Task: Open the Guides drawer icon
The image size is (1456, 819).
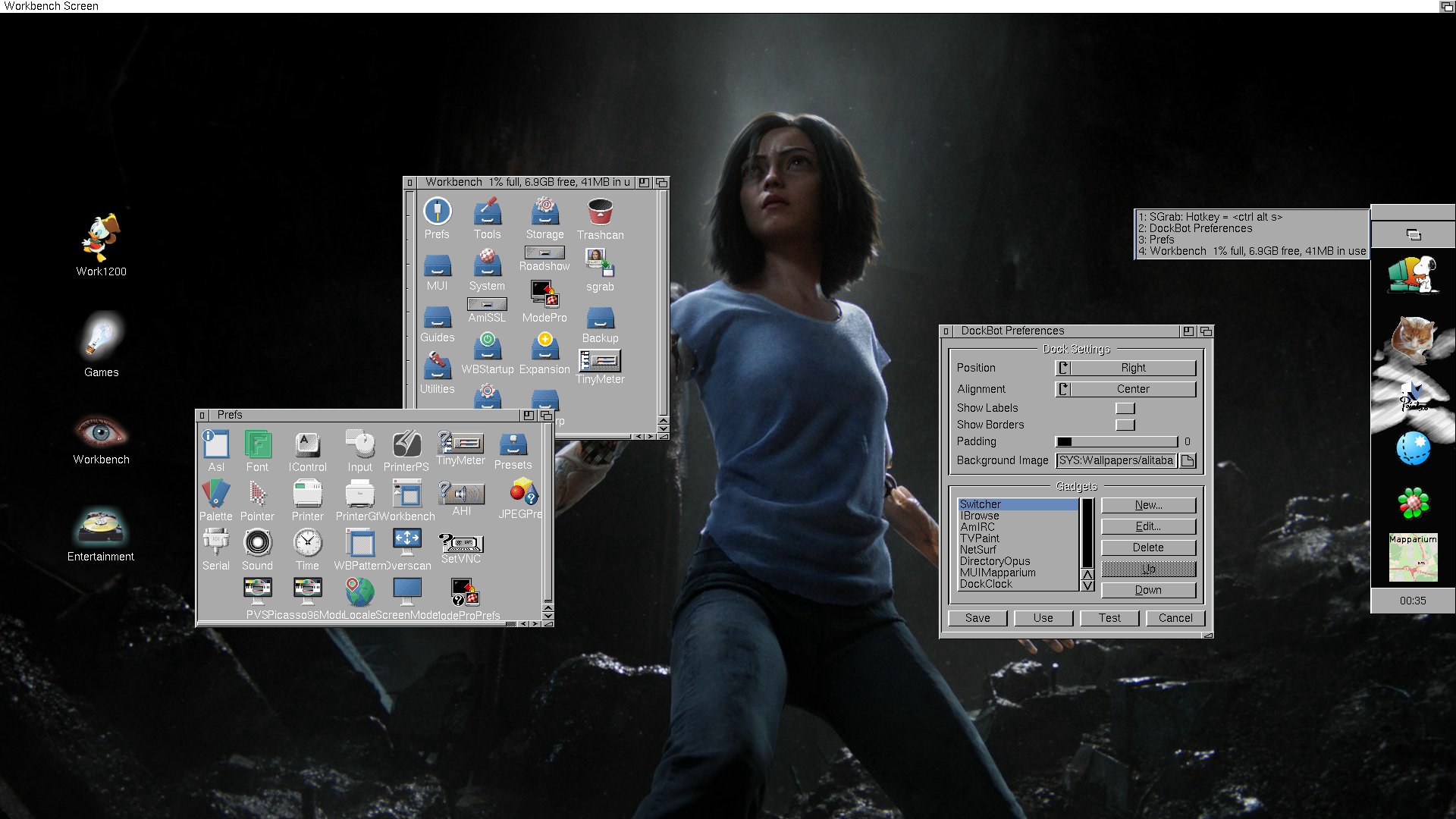Action: tap(438, 324)
